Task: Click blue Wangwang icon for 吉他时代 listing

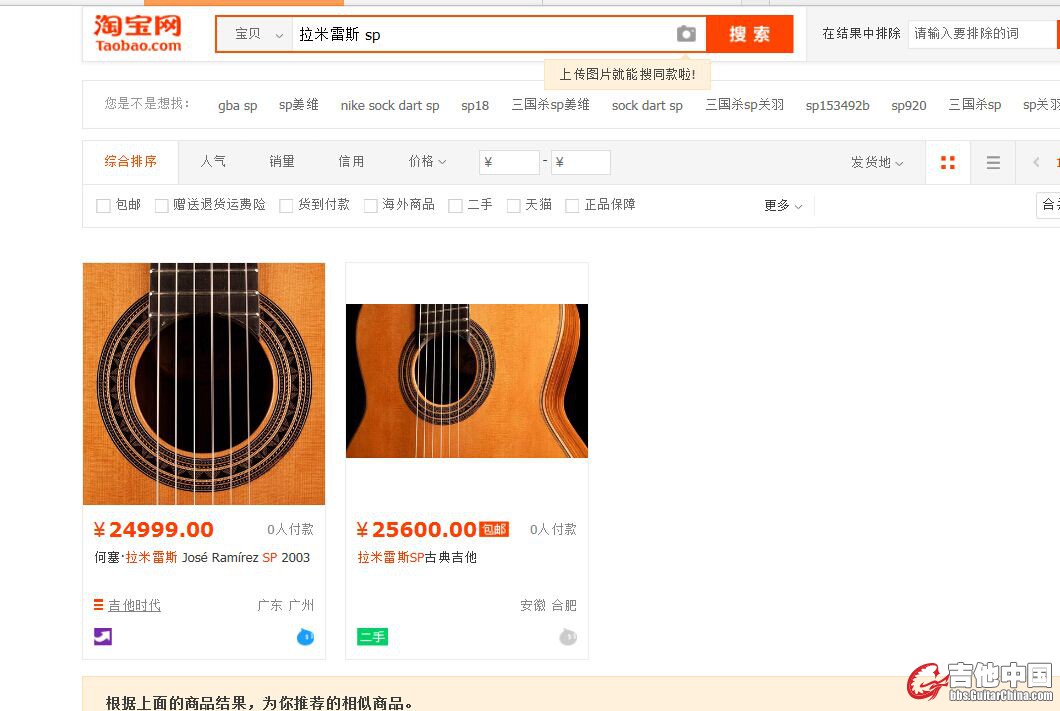Action: tap(306, 637)
